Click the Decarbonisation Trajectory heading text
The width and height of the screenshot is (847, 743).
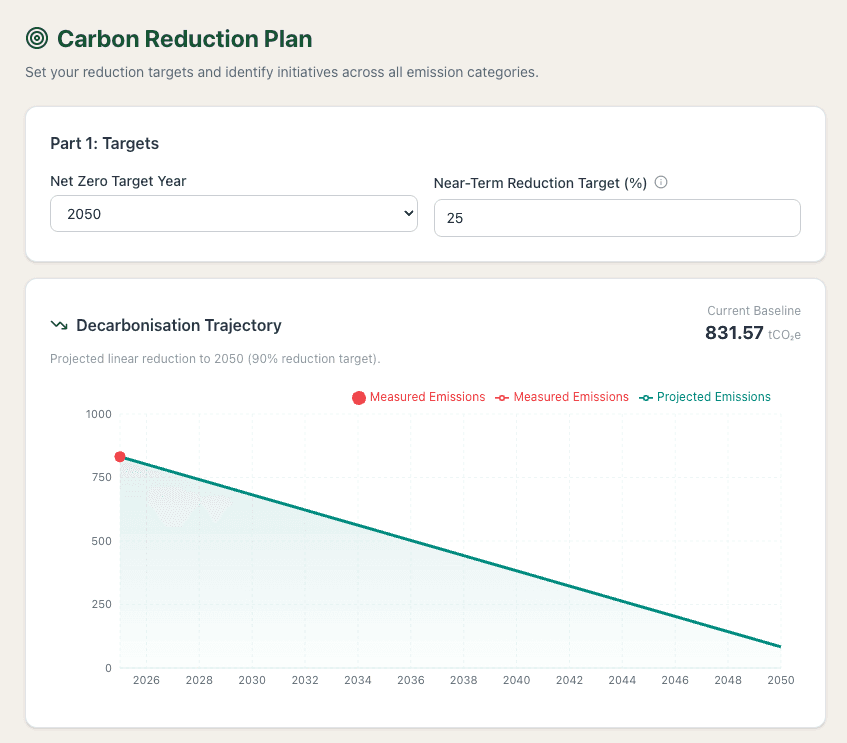pyautogui.click(x=179, y=325)
